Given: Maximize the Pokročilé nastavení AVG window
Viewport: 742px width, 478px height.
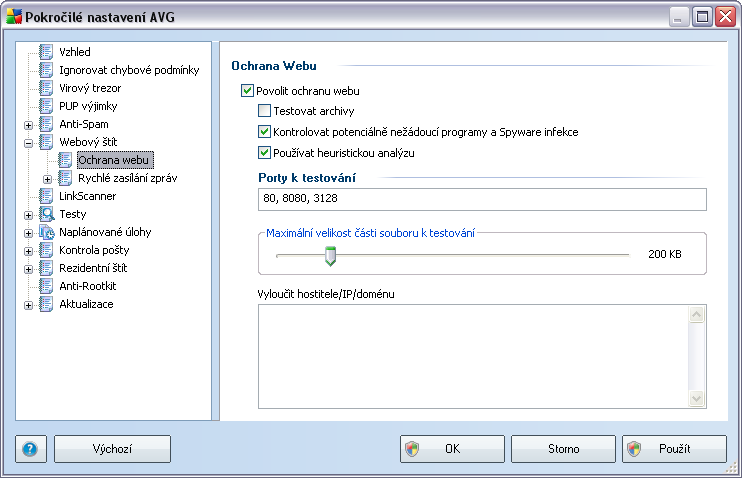Looking at the screenshot, I should pos(702,17).
